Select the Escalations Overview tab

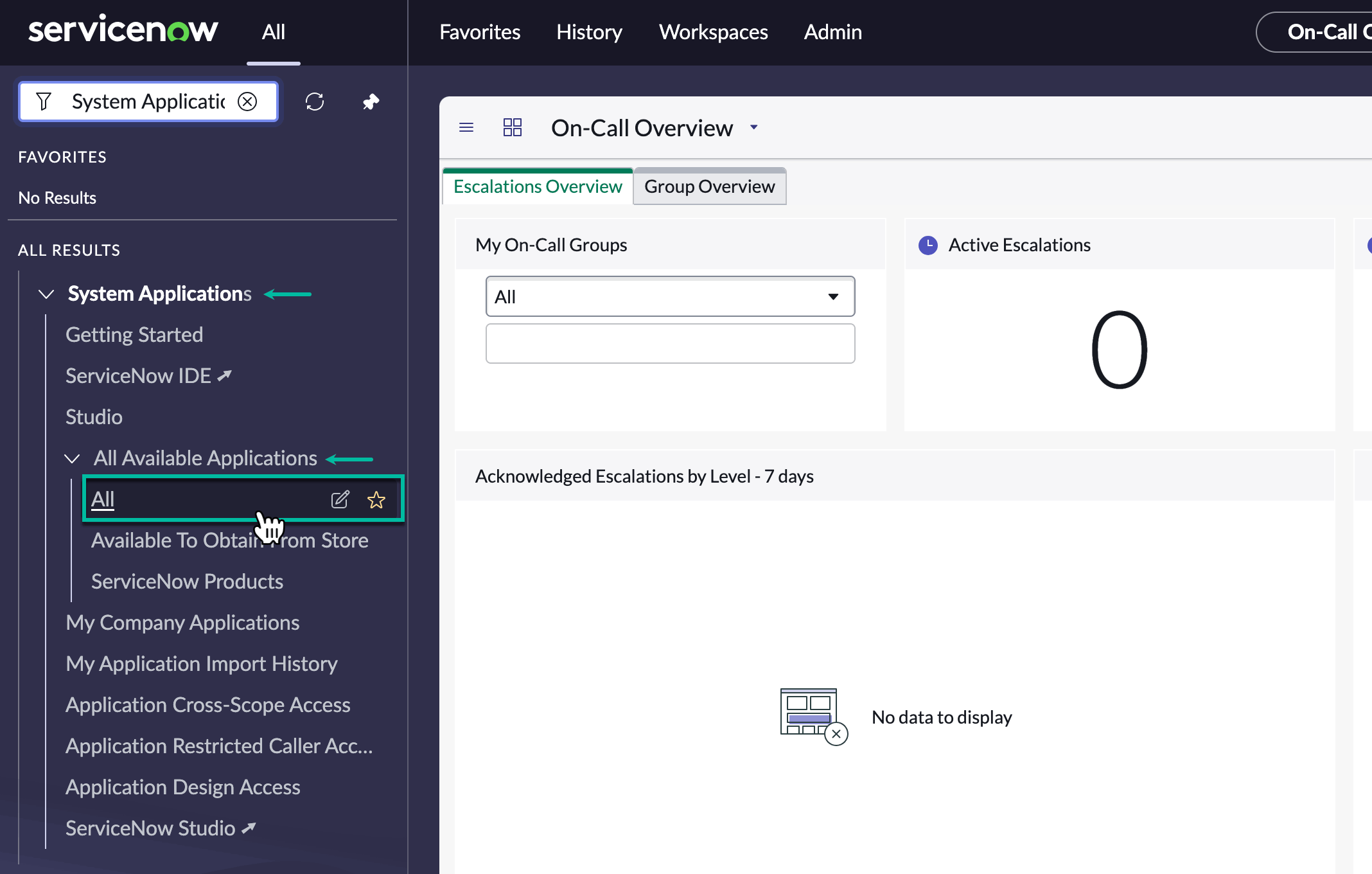(x=537, y=186)
